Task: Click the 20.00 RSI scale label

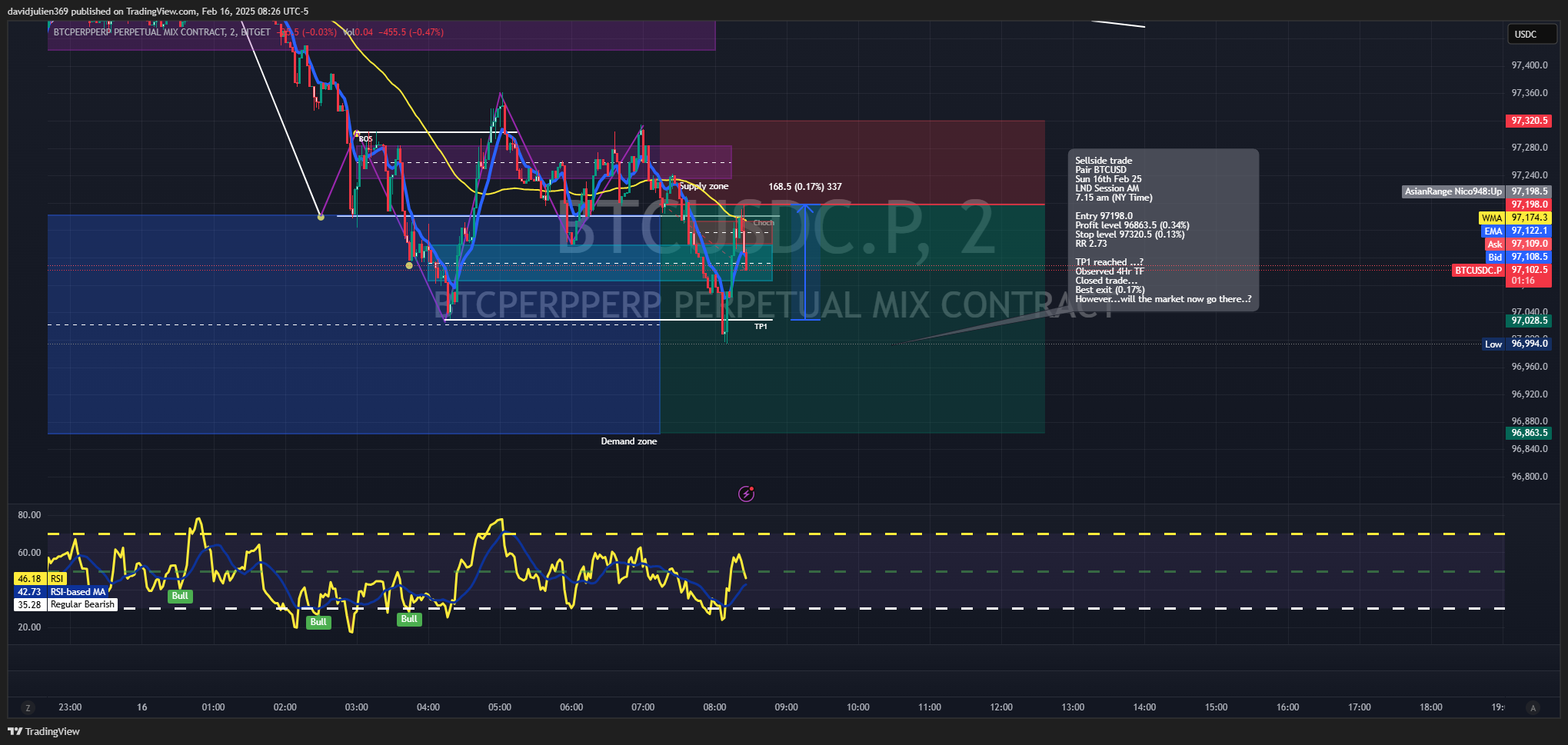Action: pyautogui.click(x=29, y=627)
